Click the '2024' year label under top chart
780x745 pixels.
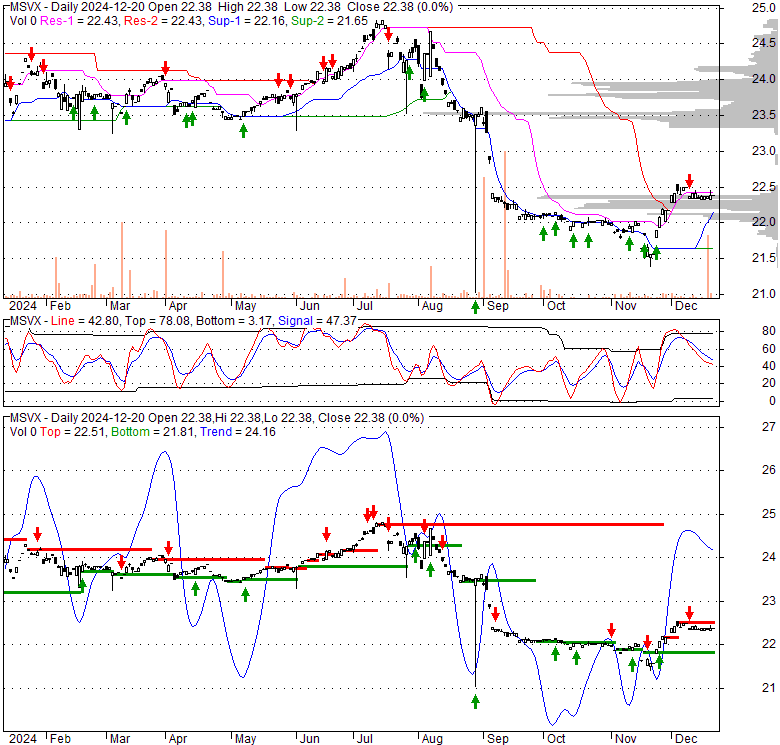click(23, 306)
